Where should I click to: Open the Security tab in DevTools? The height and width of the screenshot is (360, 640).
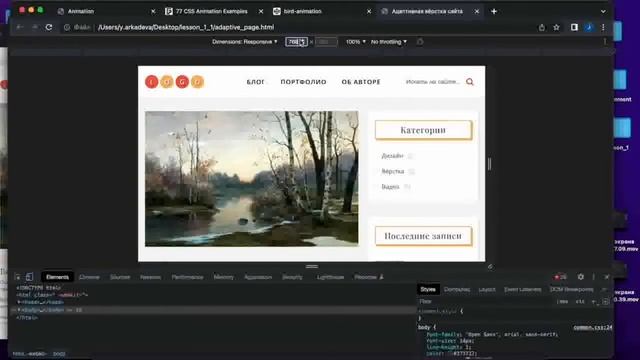[292, 277]
